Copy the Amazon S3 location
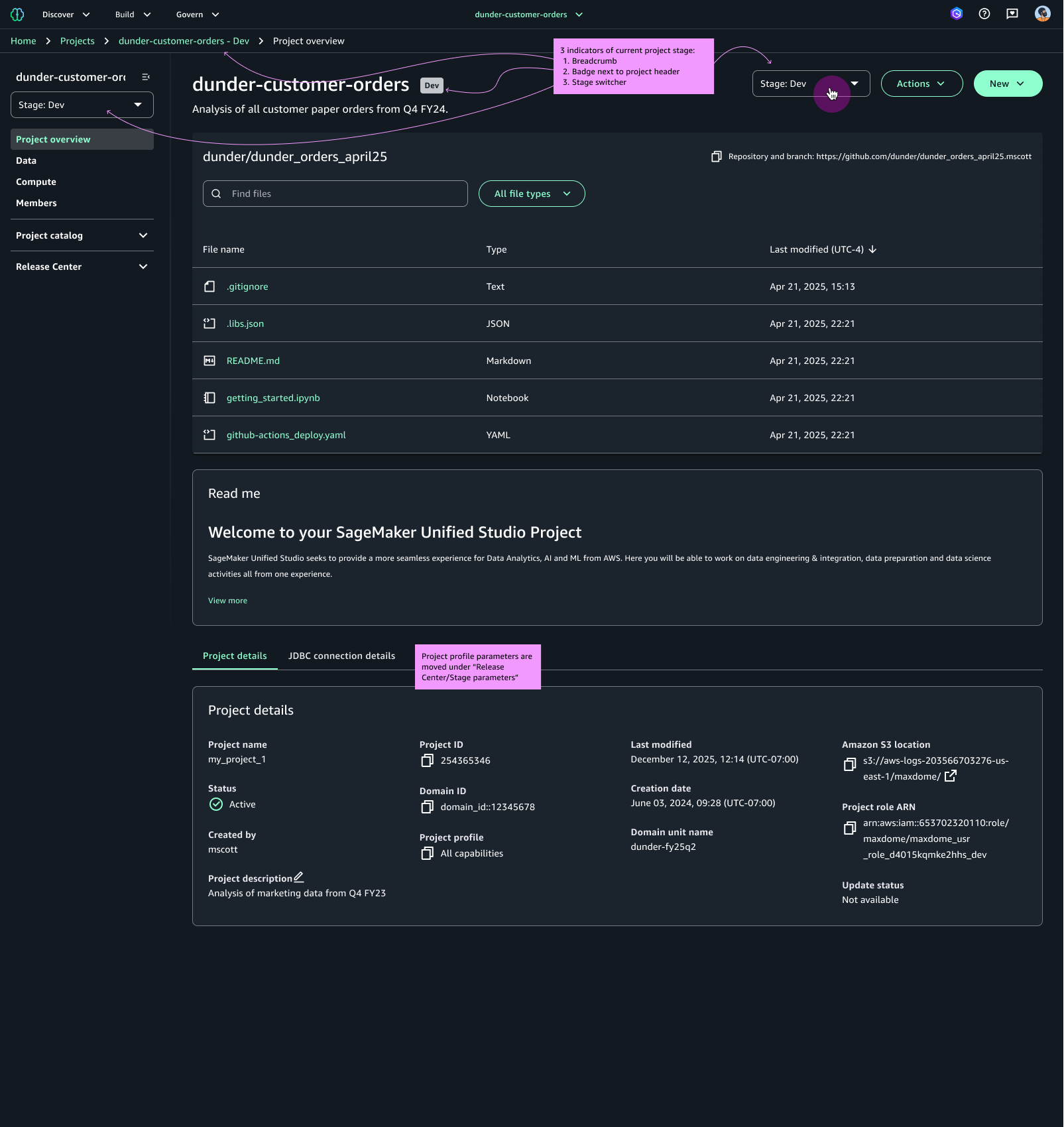The width and height of the screenshot is (1064, 1127). tap(849, 764)
